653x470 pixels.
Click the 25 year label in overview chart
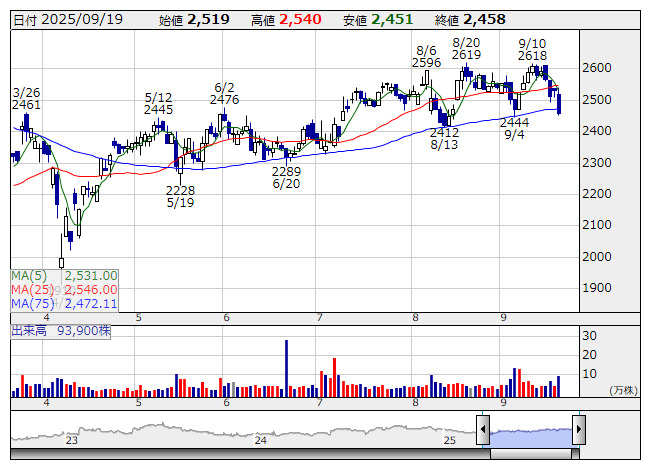pos(450,440)
